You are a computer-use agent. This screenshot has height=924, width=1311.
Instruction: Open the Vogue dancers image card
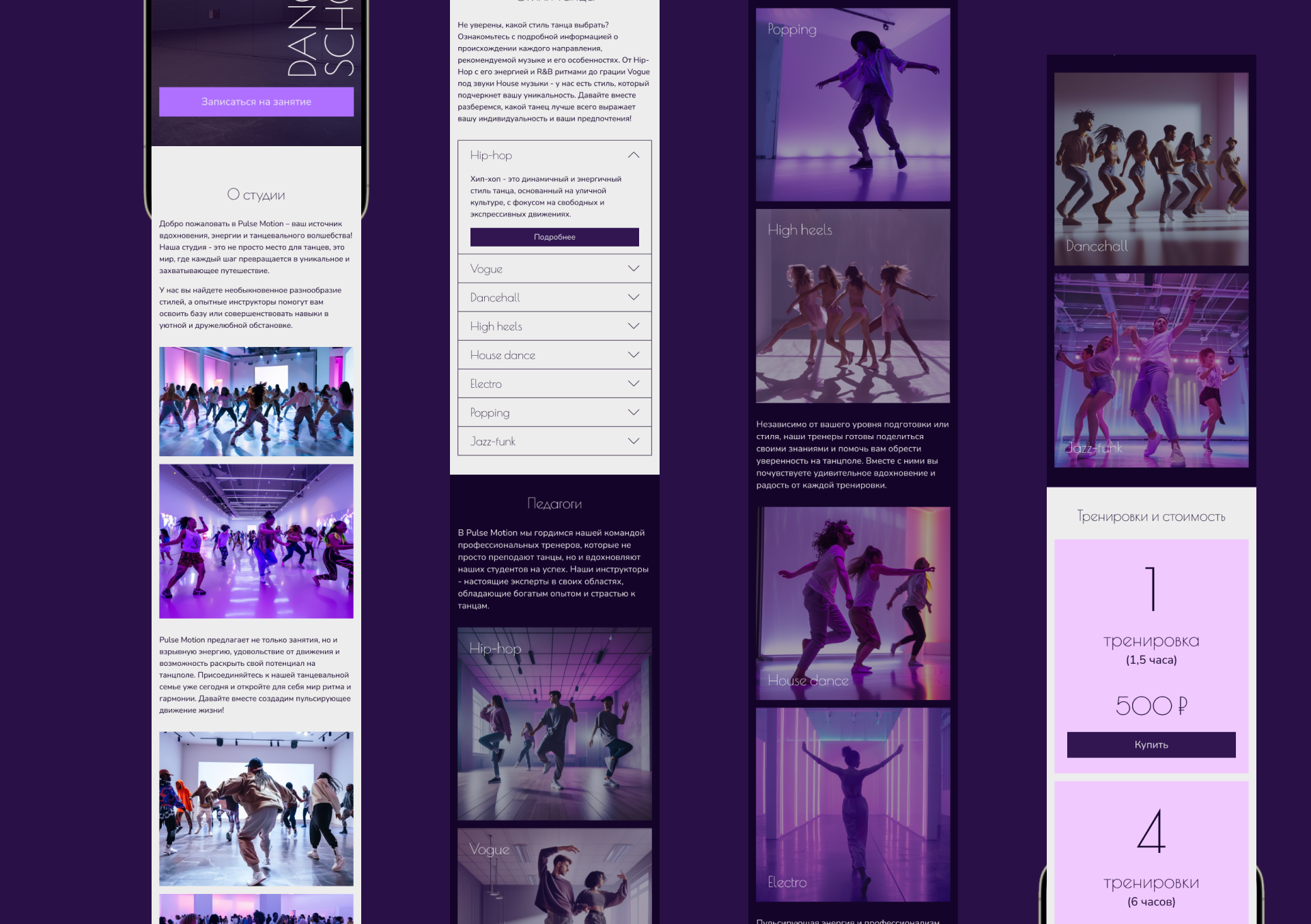tap(554, 878)
